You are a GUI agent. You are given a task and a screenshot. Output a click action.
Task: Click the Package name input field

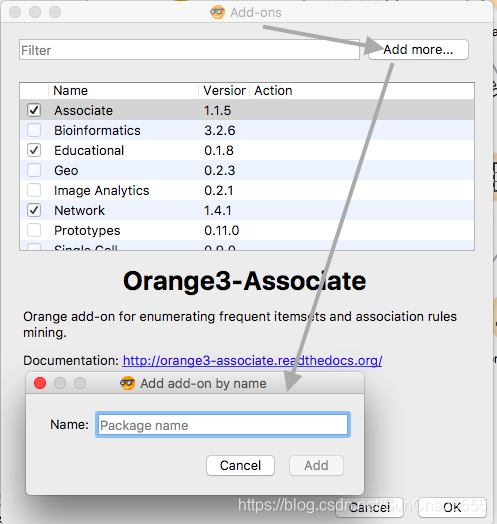(x=223, y=425)
